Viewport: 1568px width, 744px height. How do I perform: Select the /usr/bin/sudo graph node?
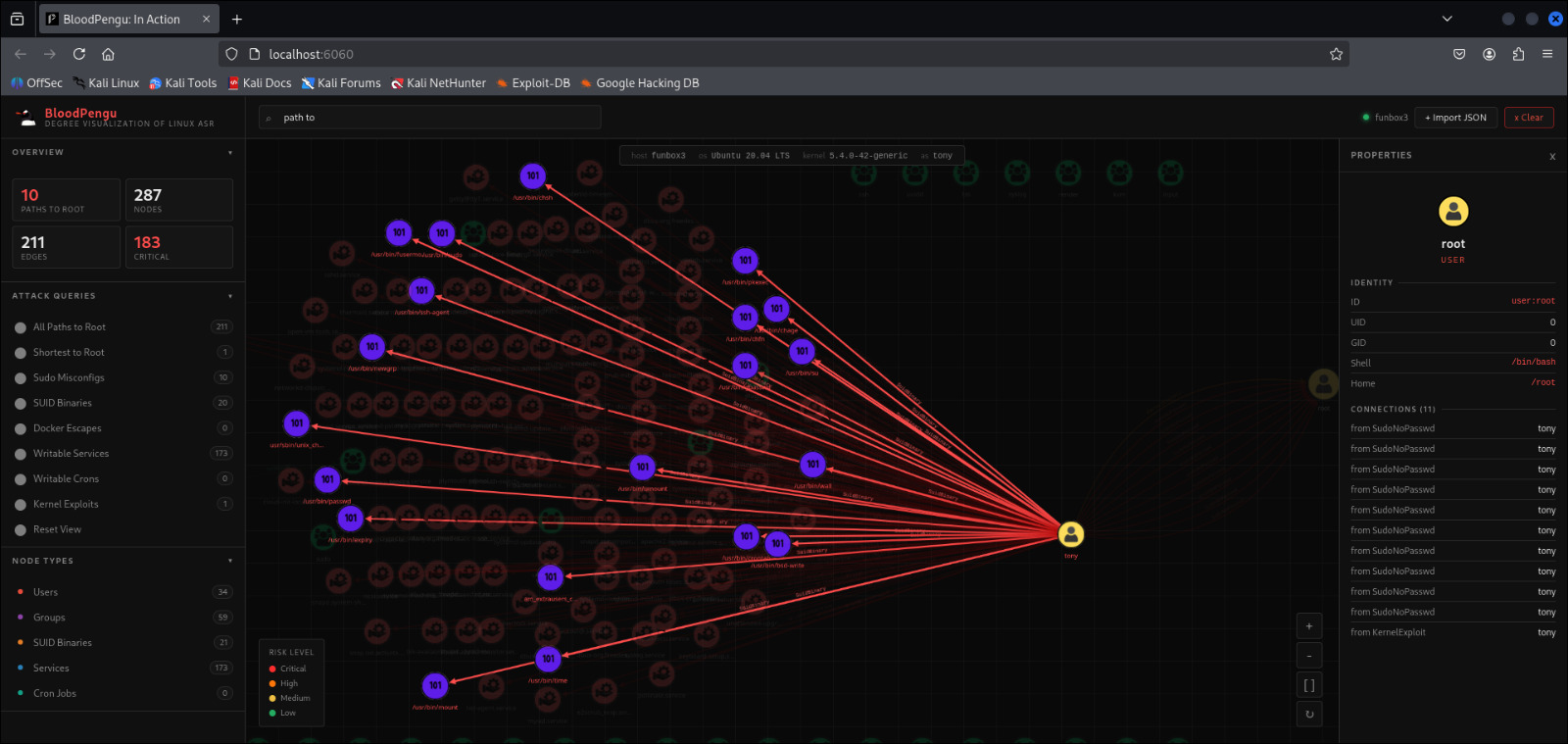coord(442,233)
